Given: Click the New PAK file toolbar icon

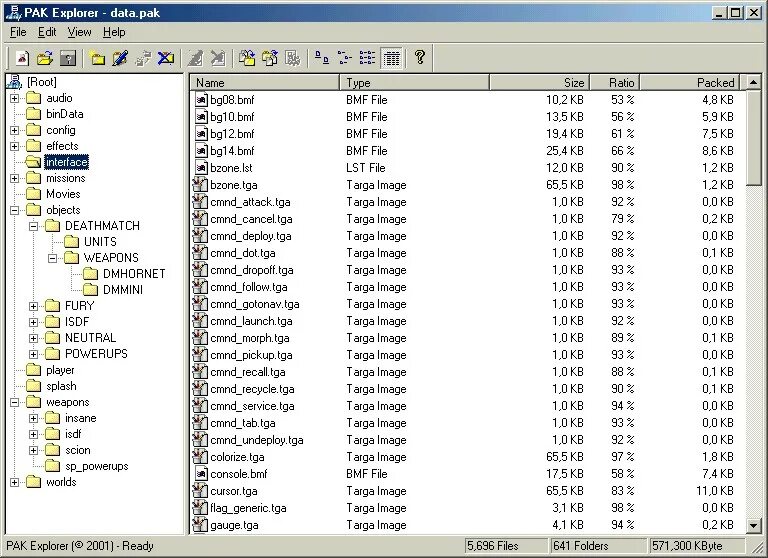Looking at the screenshot, I should (22, 58).
